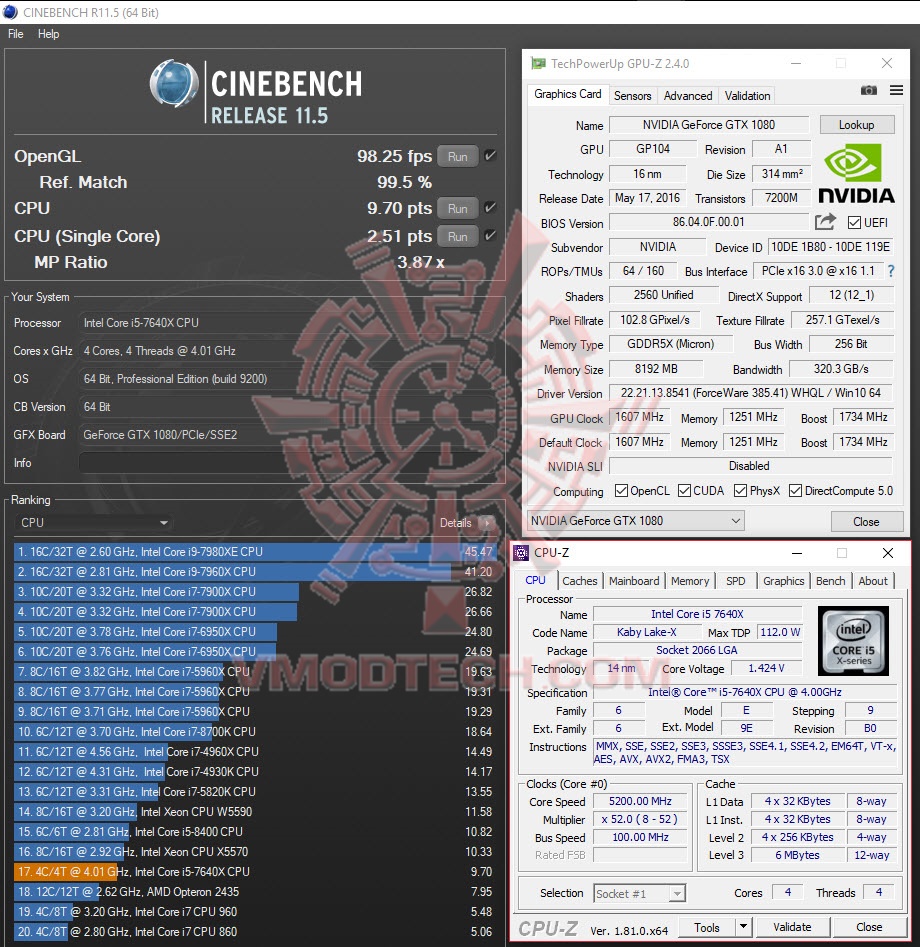This screenshot has height=947, width=920.
Task: Select ranking row Intel Xeon CPU W5590
Action: tap(254, 812)
